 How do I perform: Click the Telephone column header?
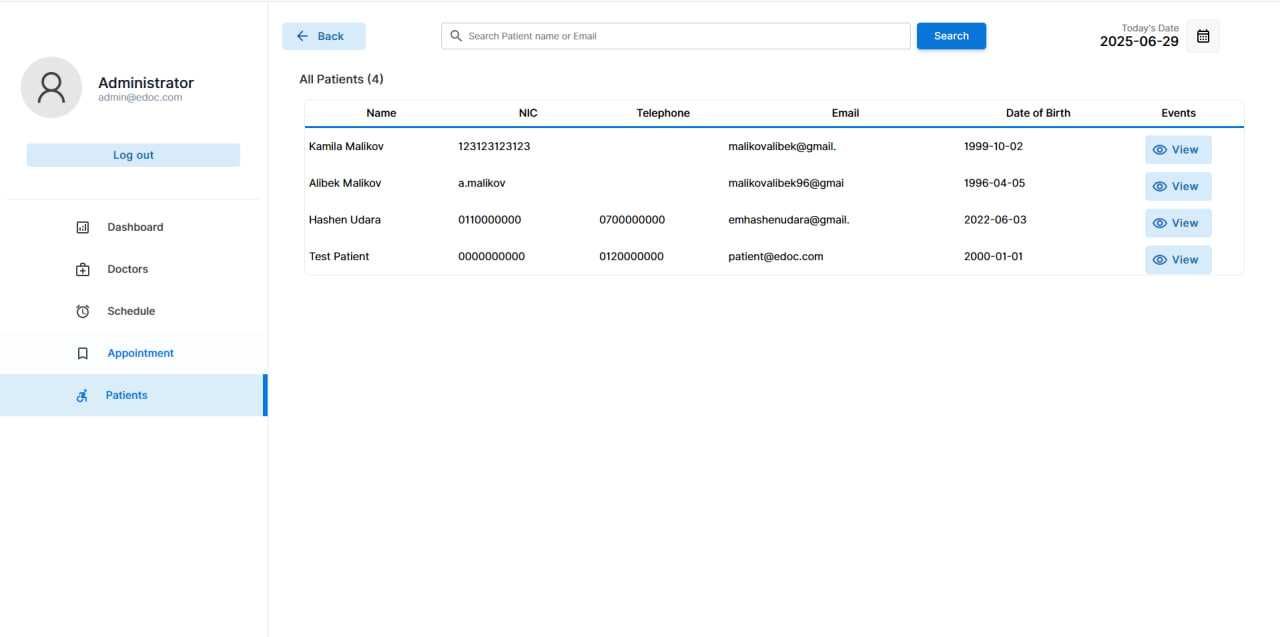(x=663, y=113)
